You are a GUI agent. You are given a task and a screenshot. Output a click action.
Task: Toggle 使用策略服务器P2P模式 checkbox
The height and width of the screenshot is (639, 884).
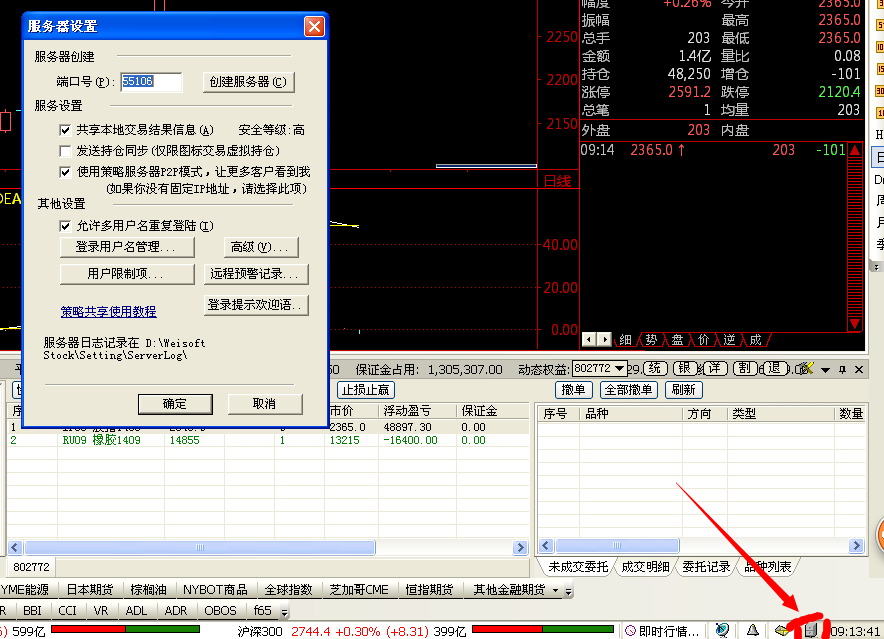65,172
